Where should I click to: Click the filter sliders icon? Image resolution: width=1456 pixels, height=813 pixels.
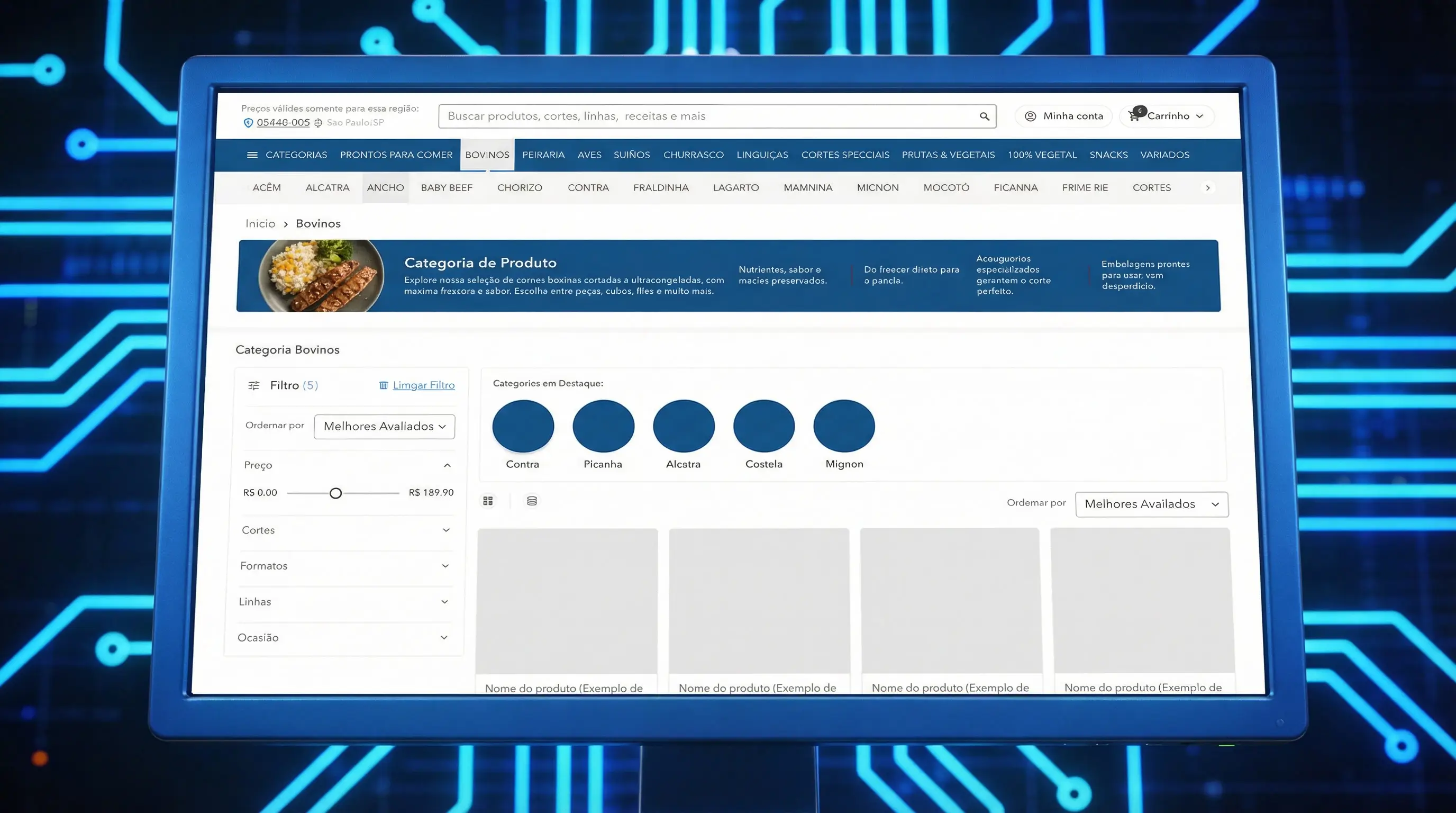click(x=254, y=385)
